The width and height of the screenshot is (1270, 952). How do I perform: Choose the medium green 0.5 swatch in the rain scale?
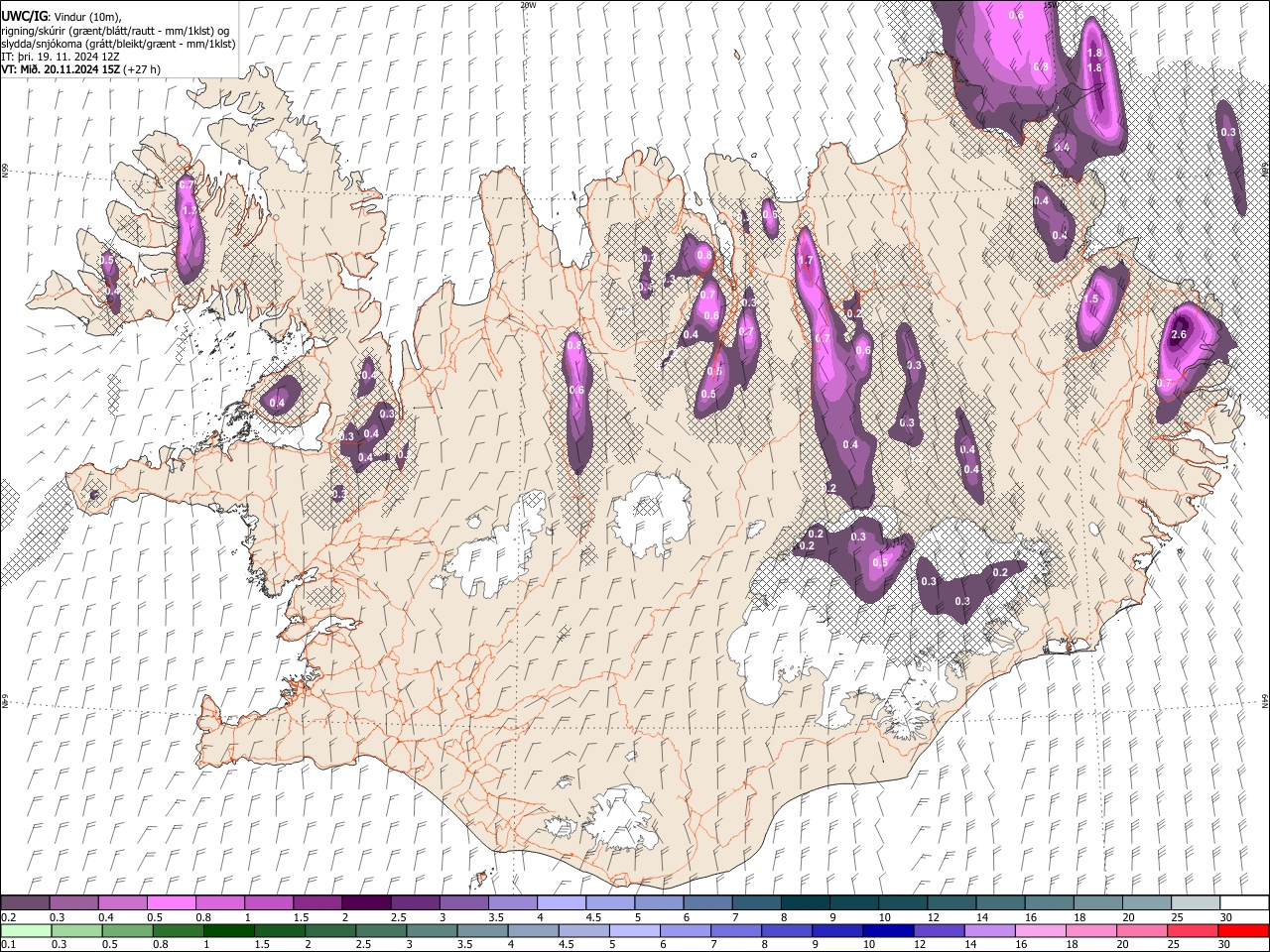pyautogui.click(x=127, y=930)
